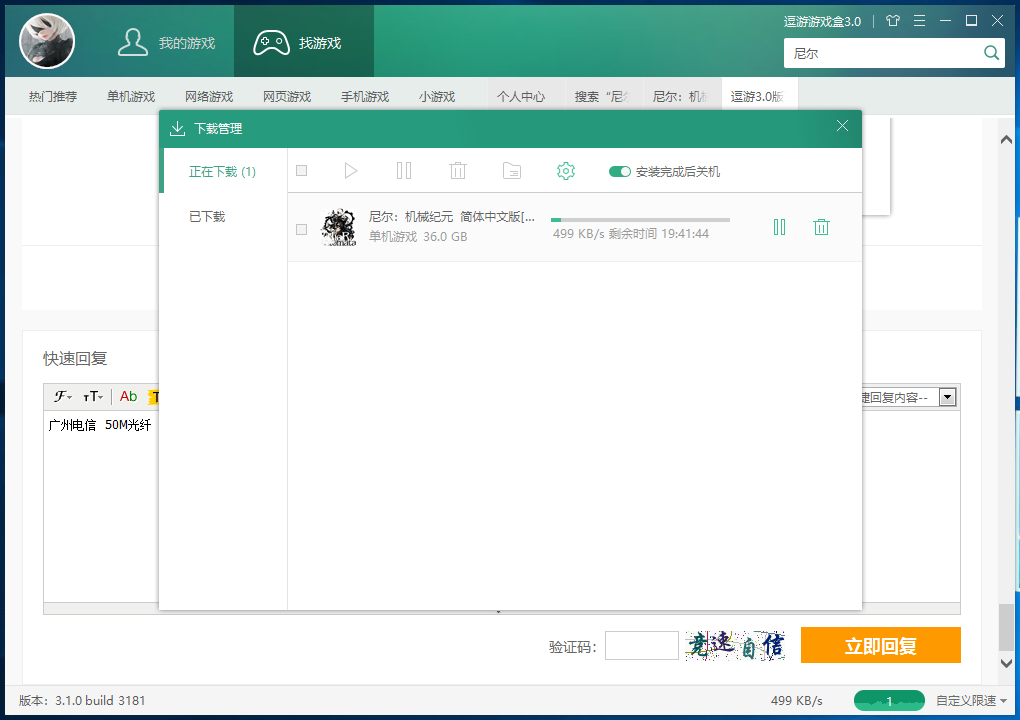Click the search magnifier icon
Screen dimensions: 1020x720
991,53
